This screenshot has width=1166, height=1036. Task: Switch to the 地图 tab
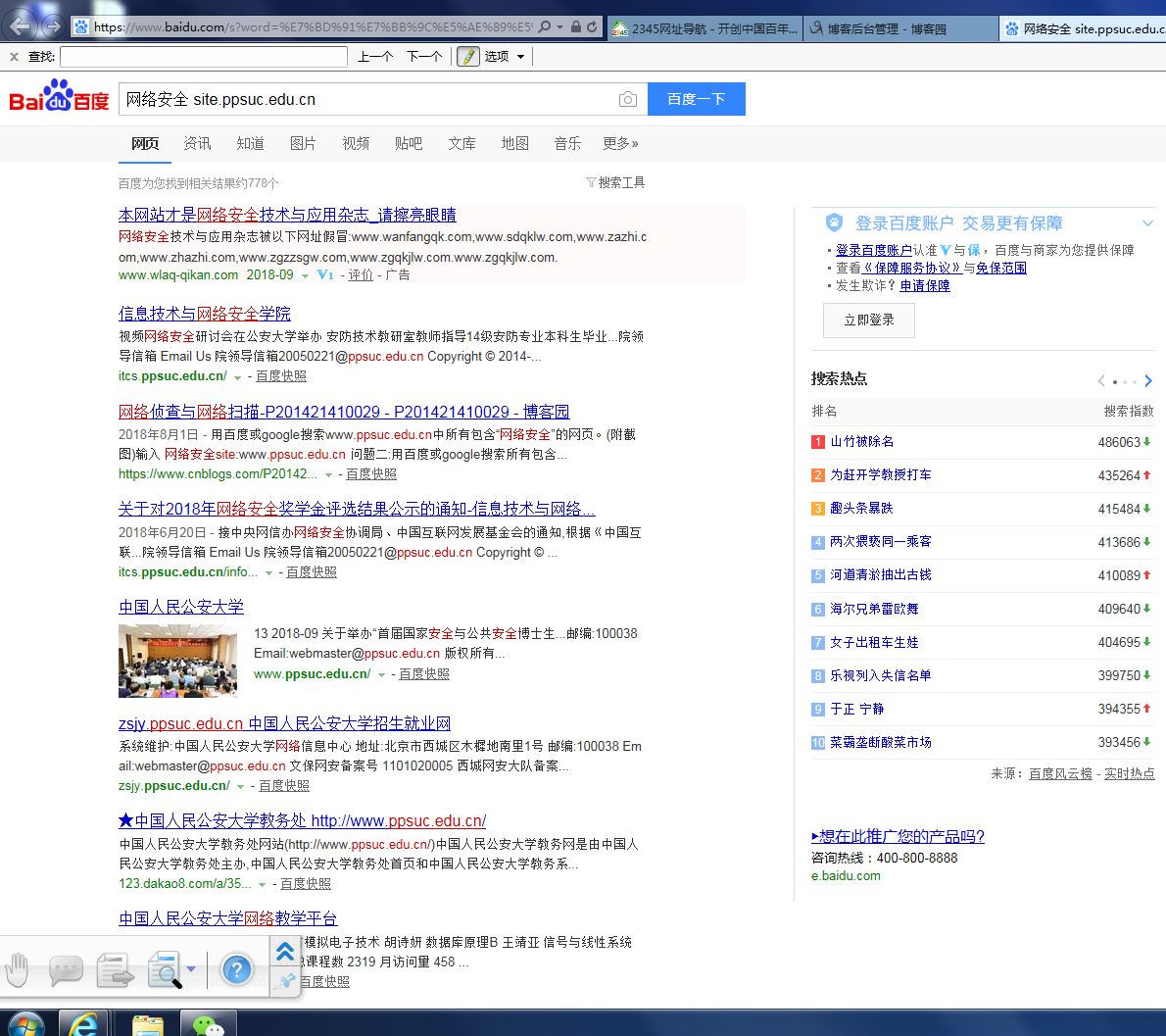pyautogui.click(x=514, y=143)
